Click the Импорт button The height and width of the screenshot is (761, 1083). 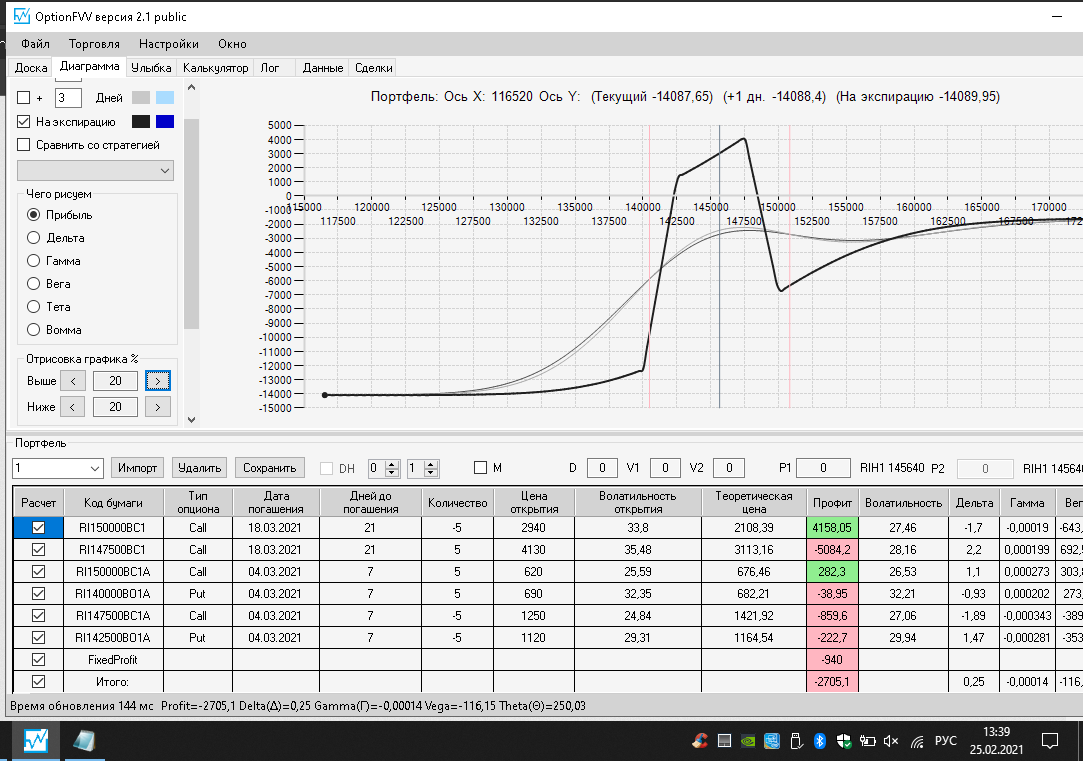point(137,468)
